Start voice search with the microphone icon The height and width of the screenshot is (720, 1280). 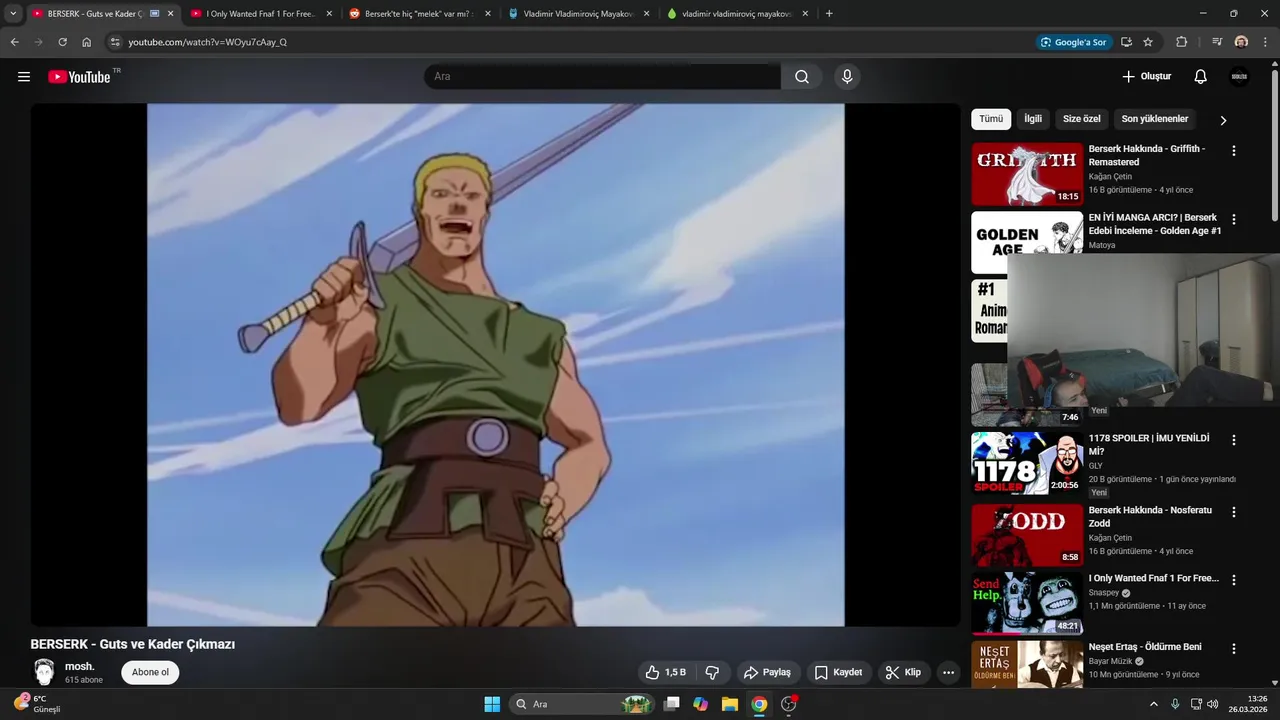[847, 77]
